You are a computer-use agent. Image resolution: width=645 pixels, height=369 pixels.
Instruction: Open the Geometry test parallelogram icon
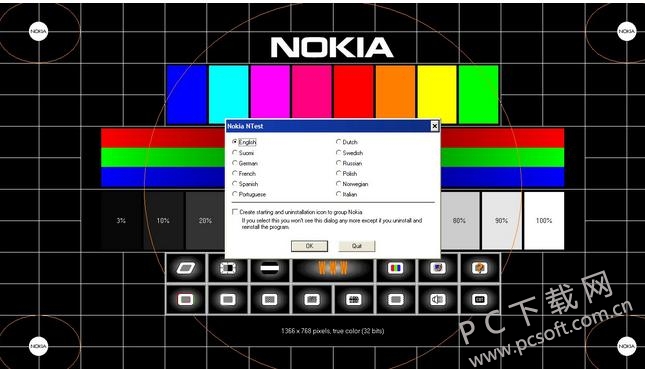pos(186,269)
